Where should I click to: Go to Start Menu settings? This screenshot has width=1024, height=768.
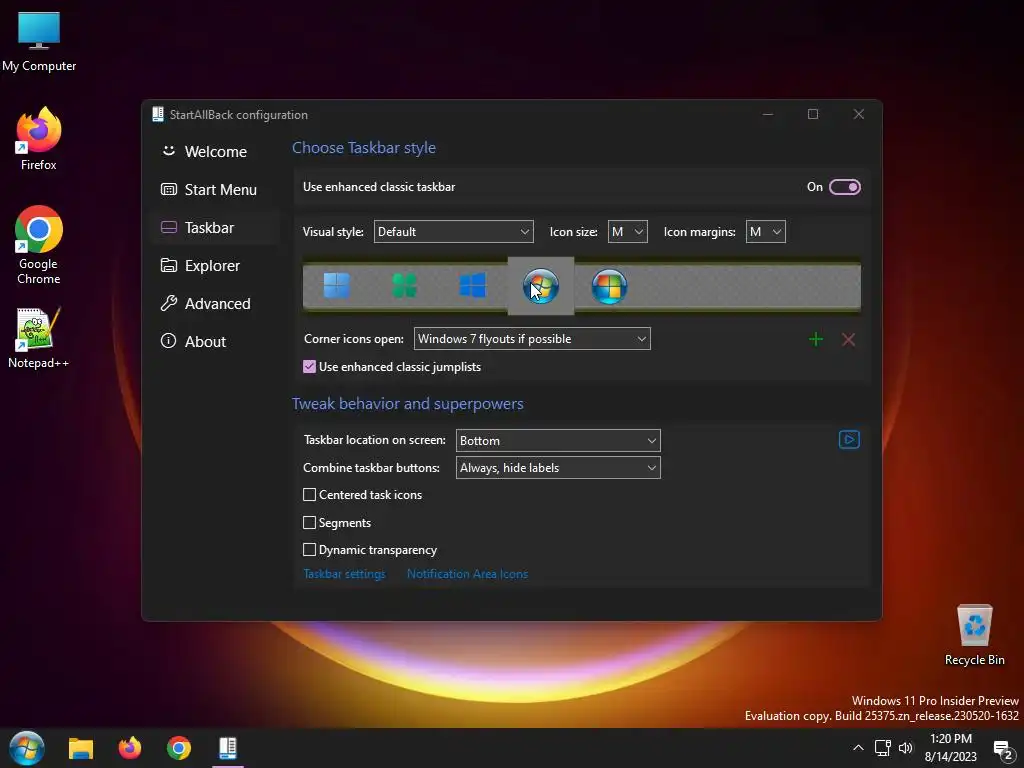(x=215, y=189)
